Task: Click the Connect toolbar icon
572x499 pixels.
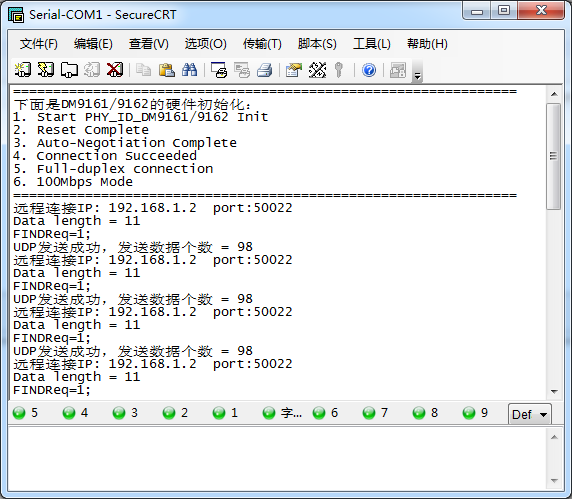Action: click(x=23, y=70)
